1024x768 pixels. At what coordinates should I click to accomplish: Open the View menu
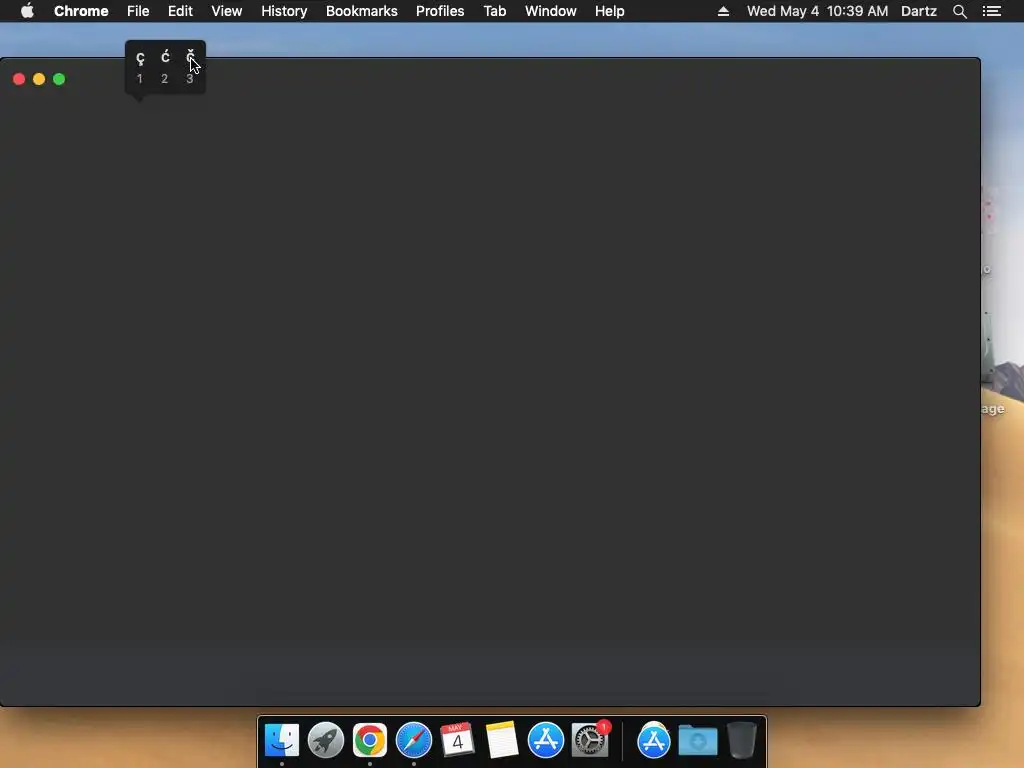coord(227,11)
